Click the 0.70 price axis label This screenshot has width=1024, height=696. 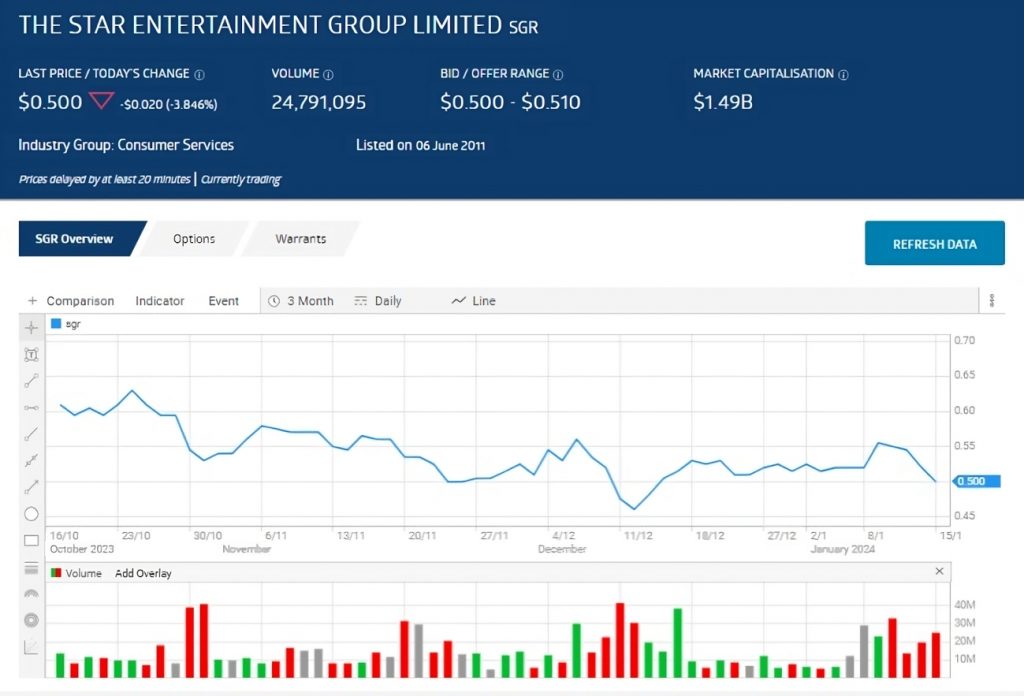click(x=964, y=340)
